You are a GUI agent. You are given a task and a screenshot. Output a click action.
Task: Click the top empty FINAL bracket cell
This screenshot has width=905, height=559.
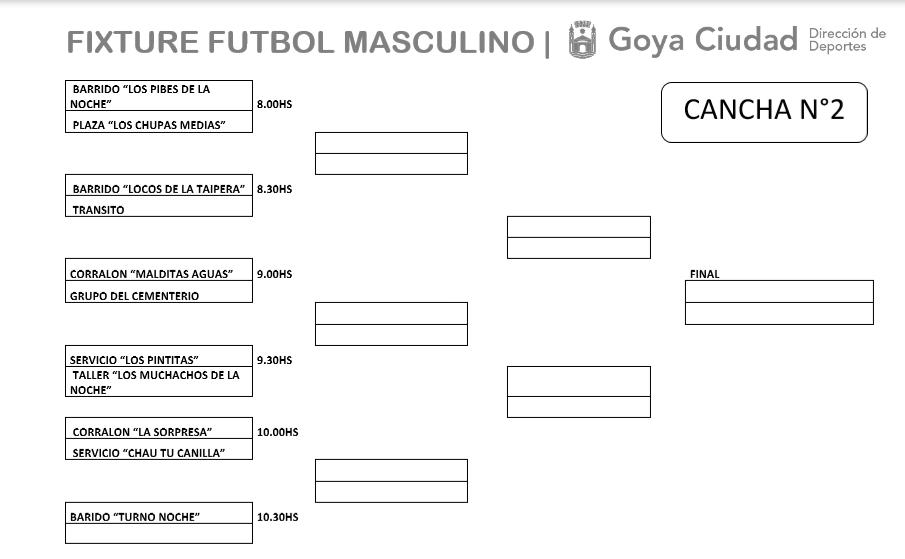pos(779,292)
